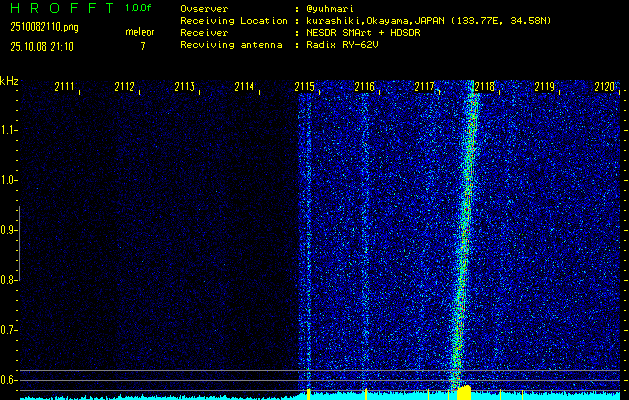629x400 pixels.
Task: Click the 0.9 frequency axis label
Action: pos(9,230)
